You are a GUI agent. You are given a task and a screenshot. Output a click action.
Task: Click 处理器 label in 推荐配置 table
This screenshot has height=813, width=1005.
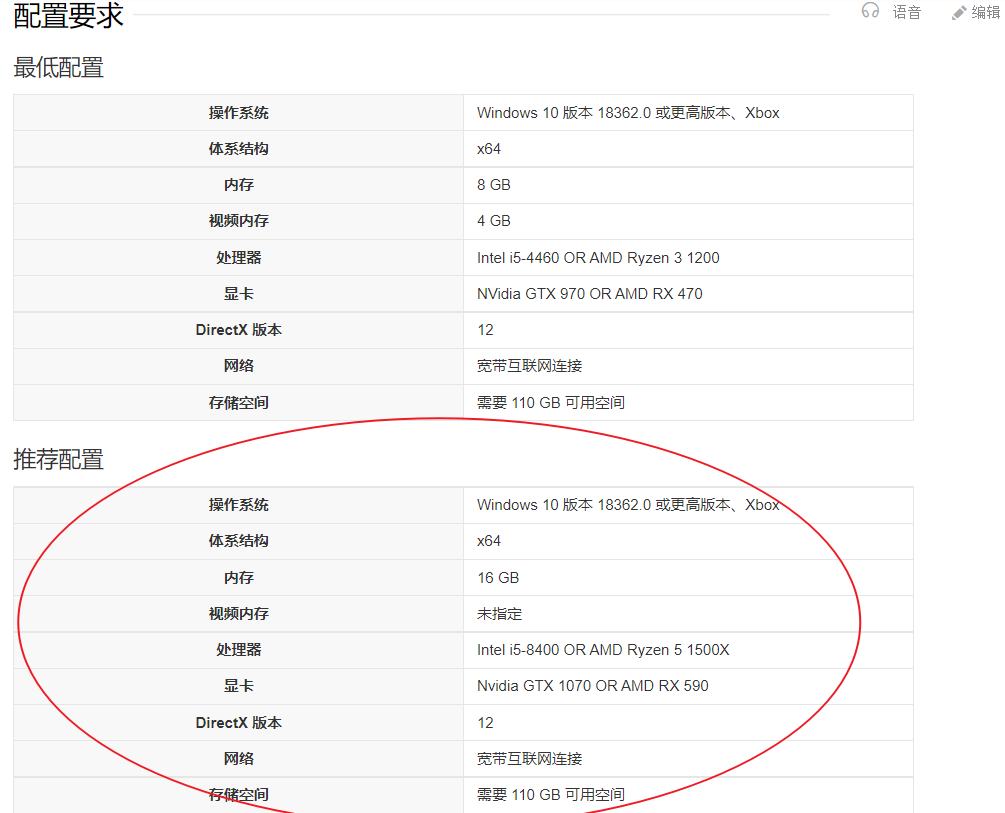click(238, 650)
